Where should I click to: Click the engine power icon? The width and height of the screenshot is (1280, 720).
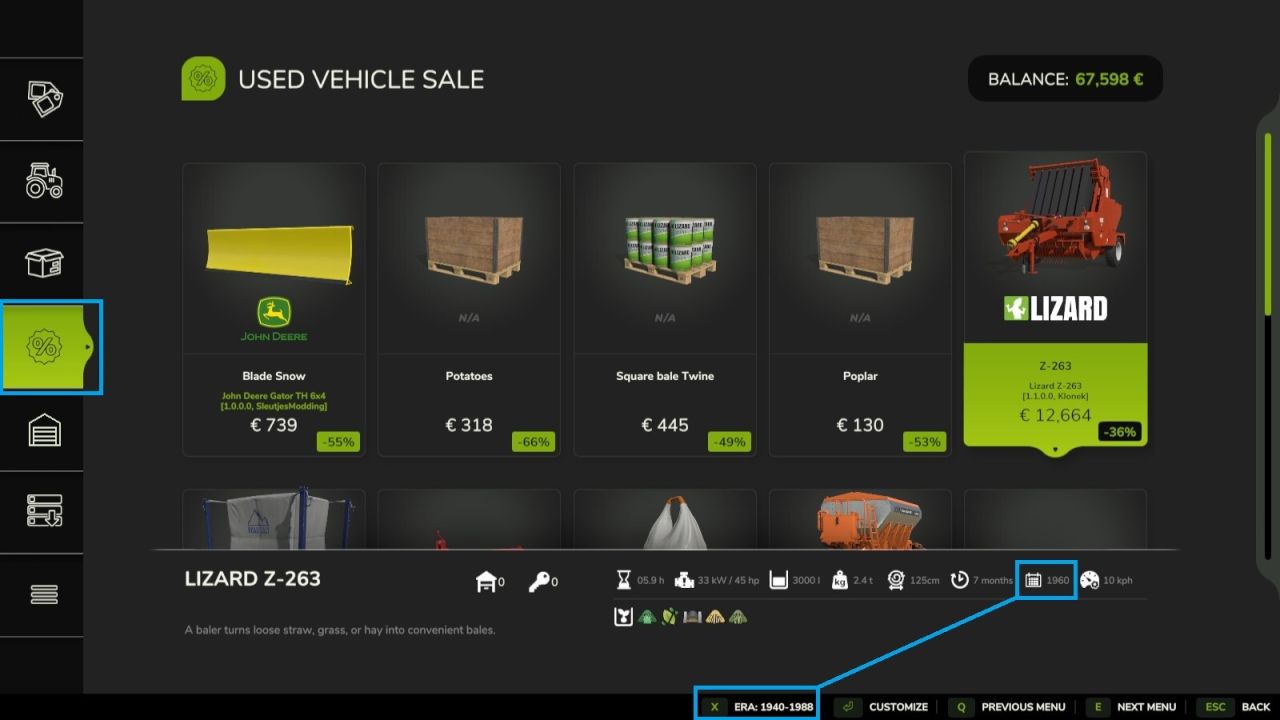point(685,580)
